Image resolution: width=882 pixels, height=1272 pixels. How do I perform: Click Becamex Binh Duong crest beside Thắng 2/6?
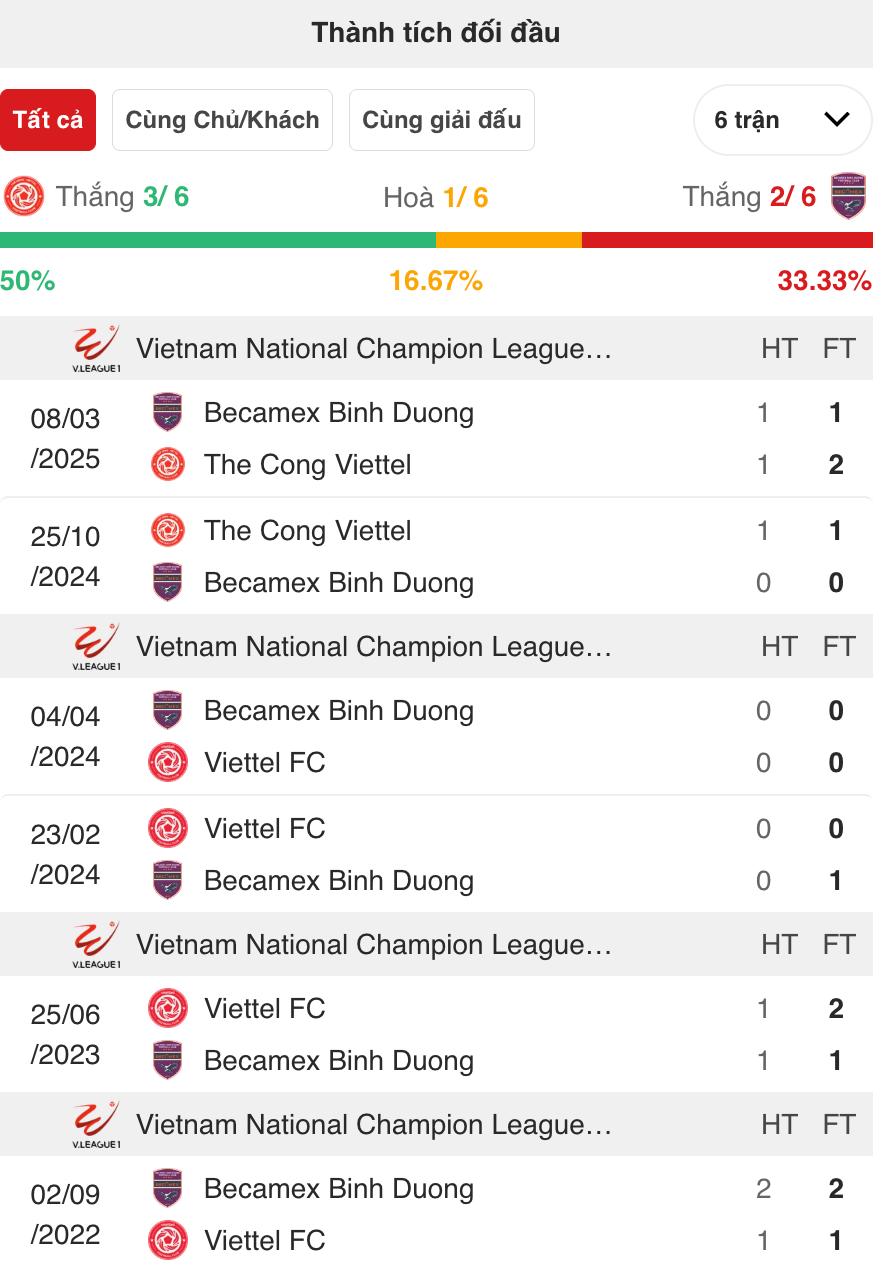point(848,196)
